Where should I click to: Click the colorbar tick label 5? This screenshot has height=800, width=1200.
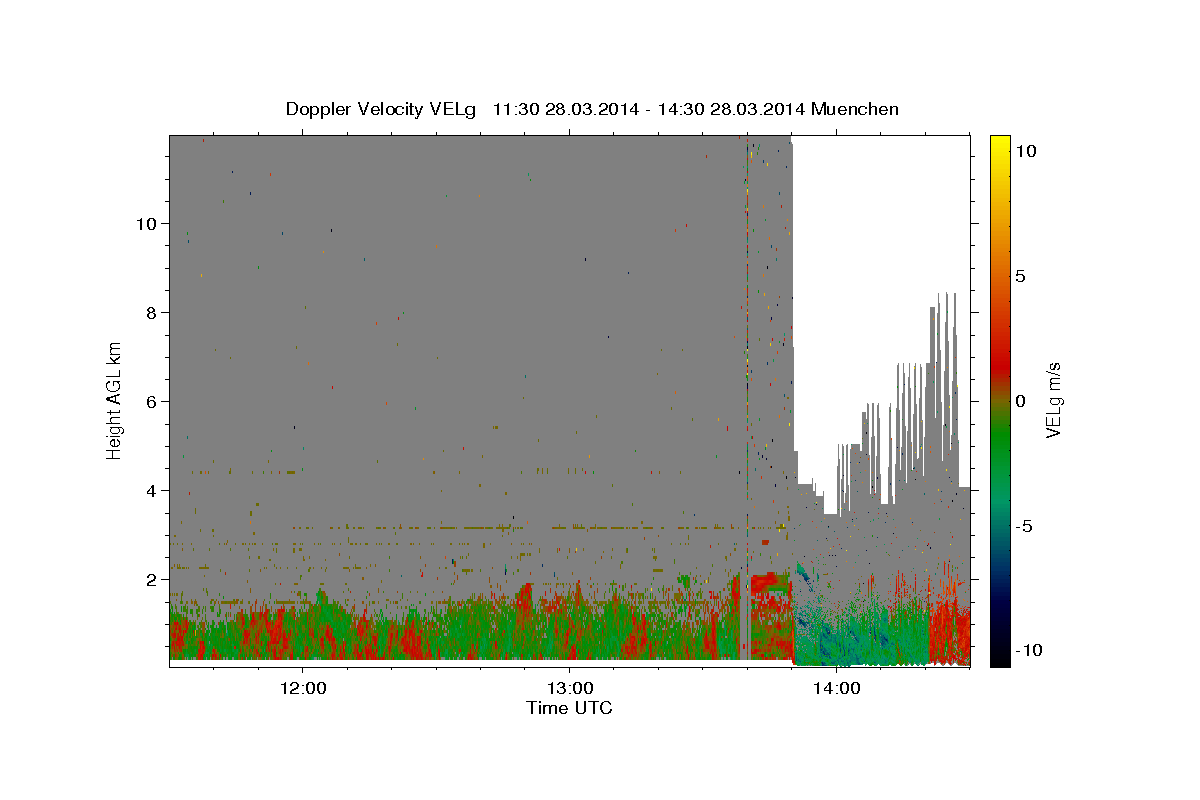coord(1020,276)
